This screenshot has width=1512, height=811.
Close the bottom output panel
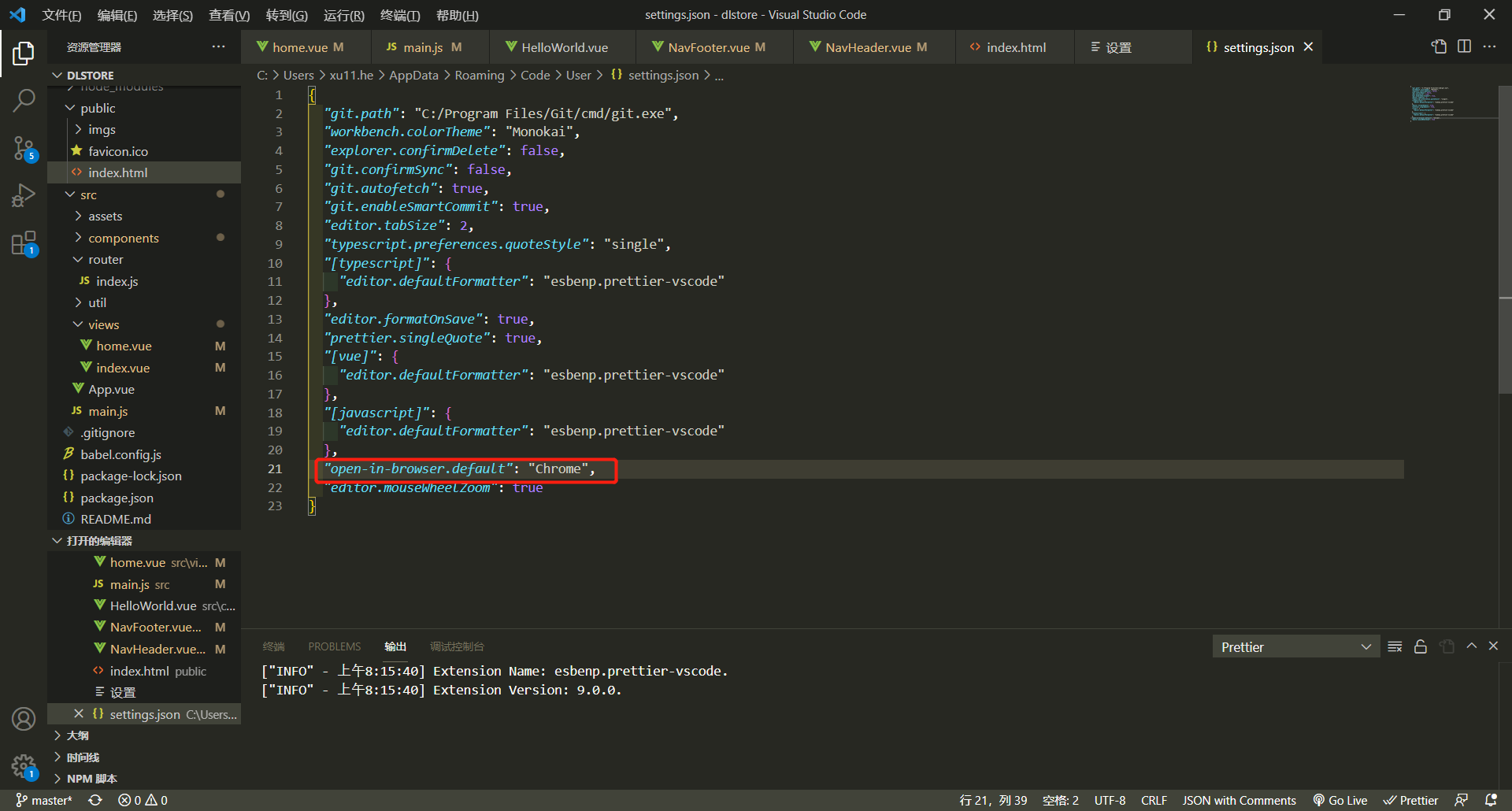point(1493,646)
